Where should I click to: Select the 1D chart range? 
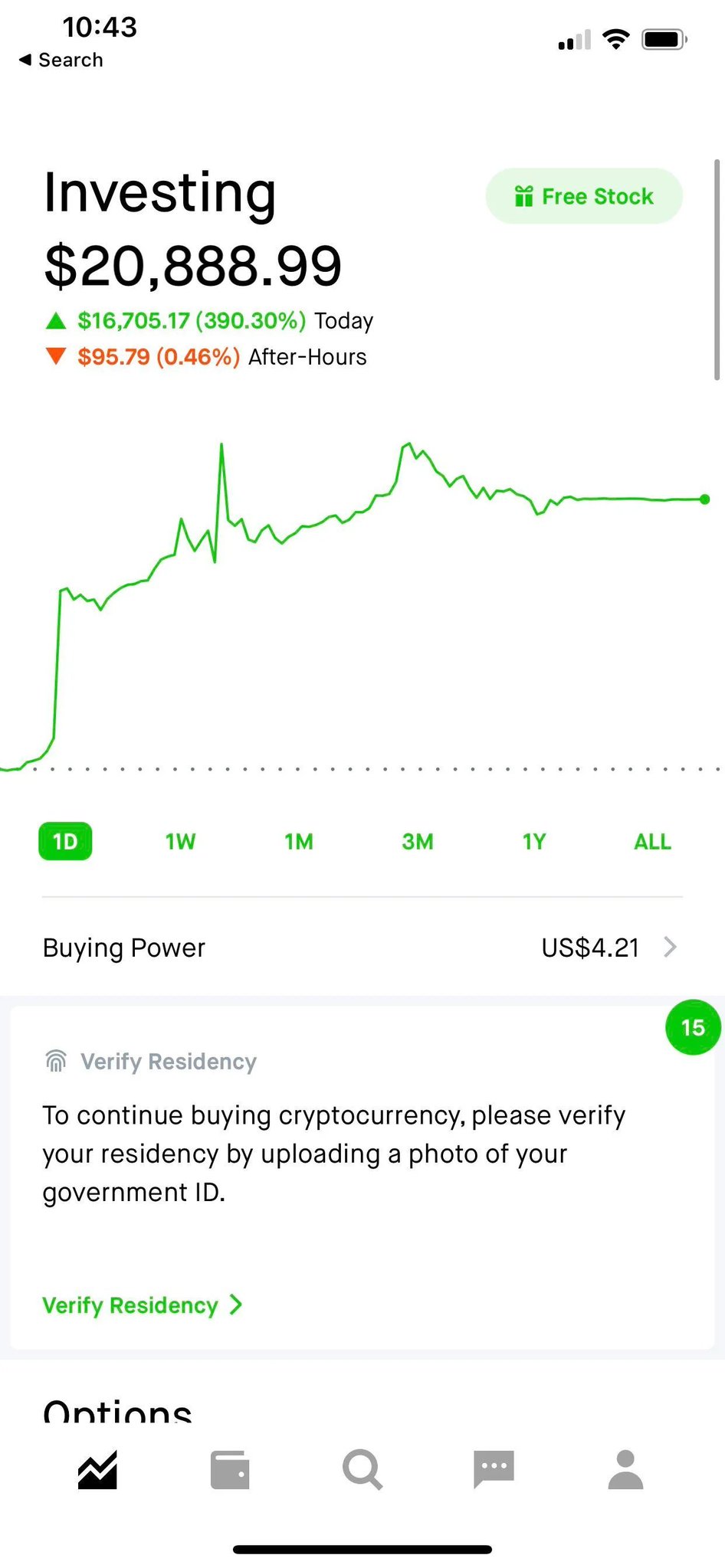tap(65, 841)
